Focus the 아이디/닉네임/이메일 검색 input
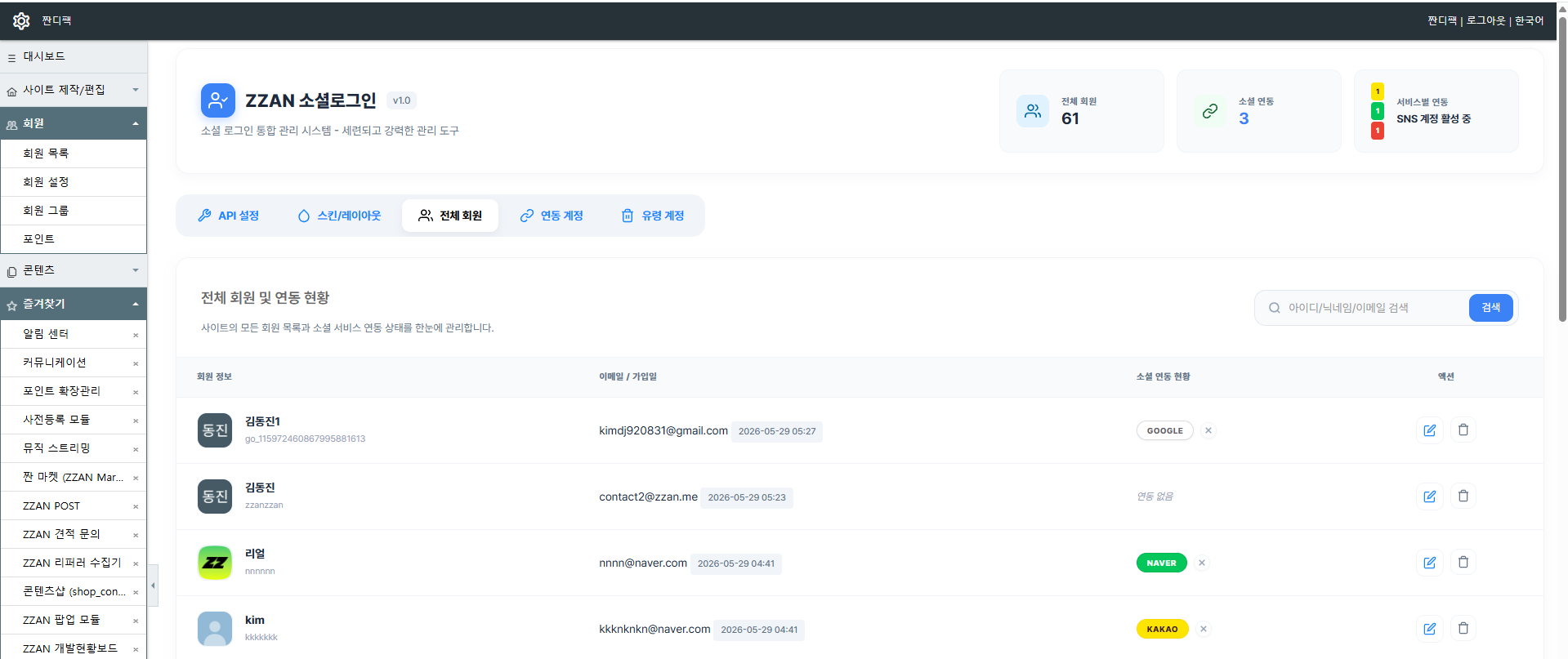The width and height of the screenshot is (1568, 659). (x=1374, y=308)
